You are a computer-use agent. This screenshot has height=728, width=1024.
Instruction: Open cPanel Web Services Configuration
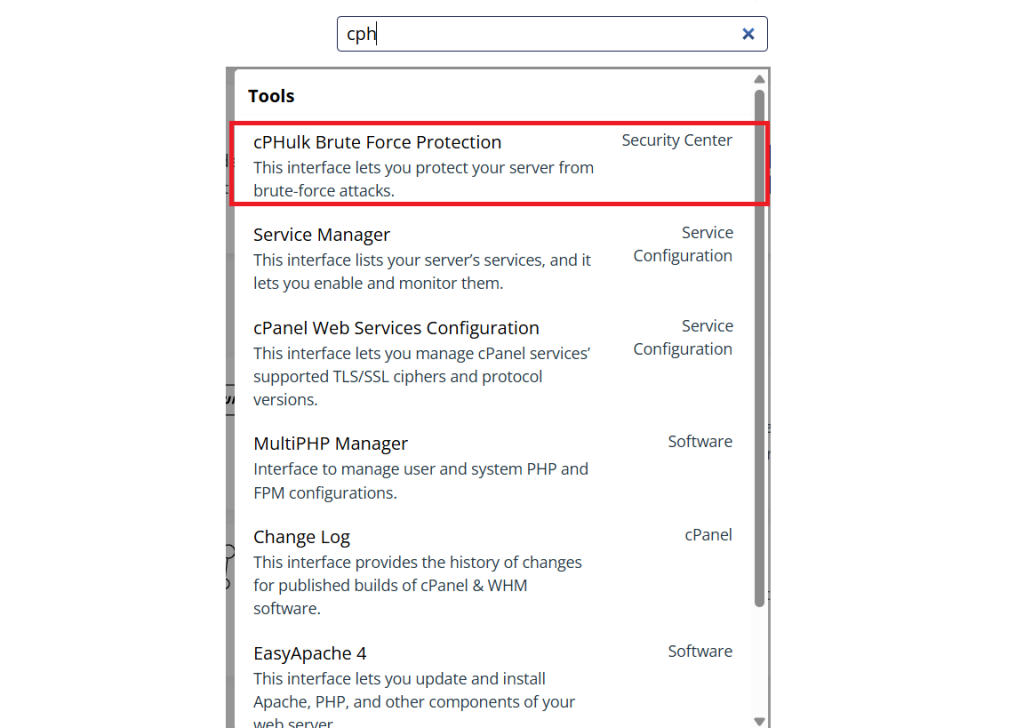(396, 328)
